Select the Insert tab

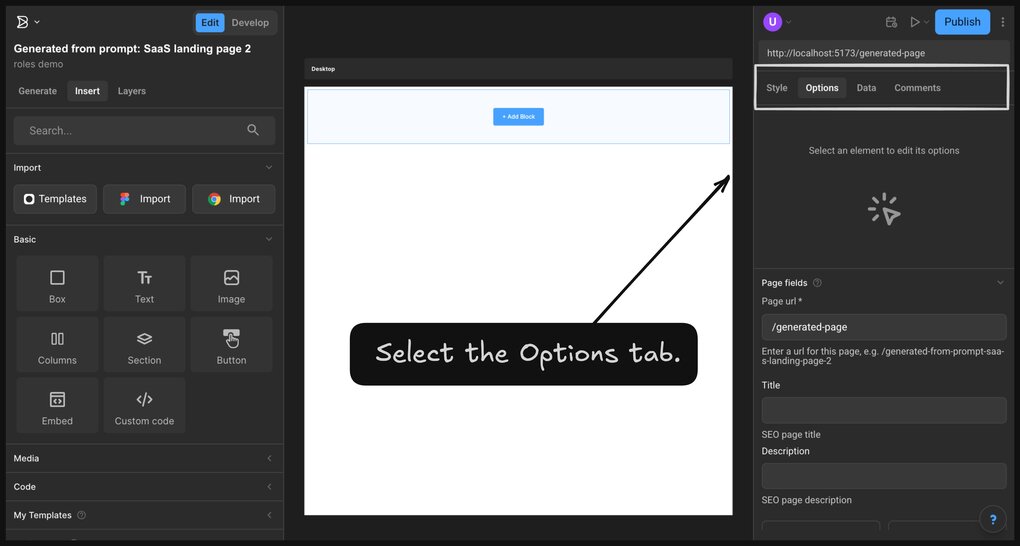coord(87,91)
